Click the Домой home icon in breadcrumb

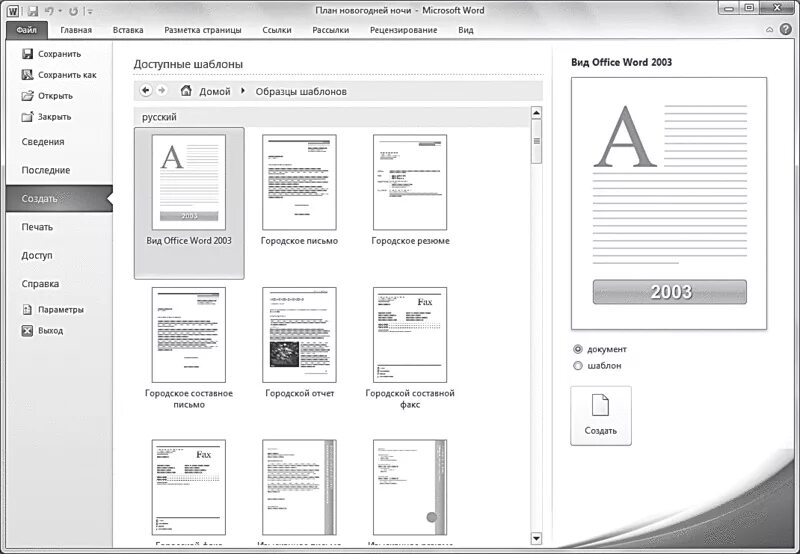point(186,91)
